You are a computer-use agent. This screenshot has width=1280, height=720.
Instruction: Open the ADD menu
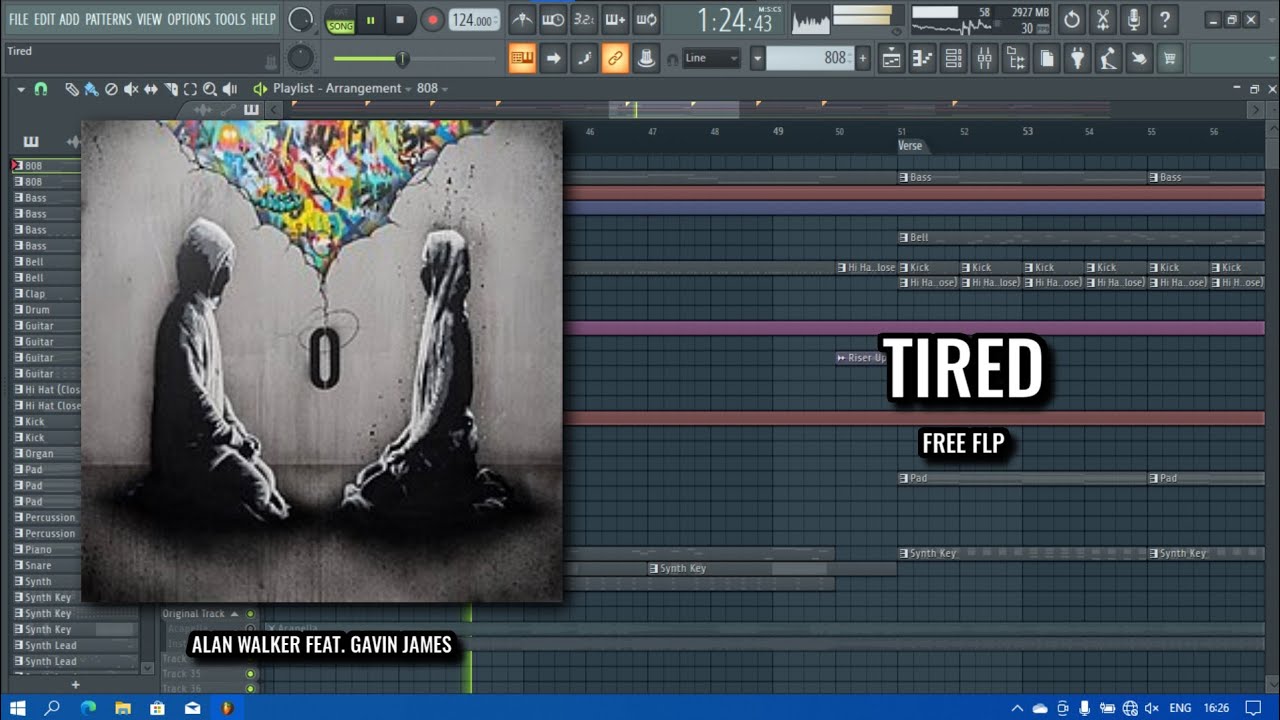coord(70,19)
